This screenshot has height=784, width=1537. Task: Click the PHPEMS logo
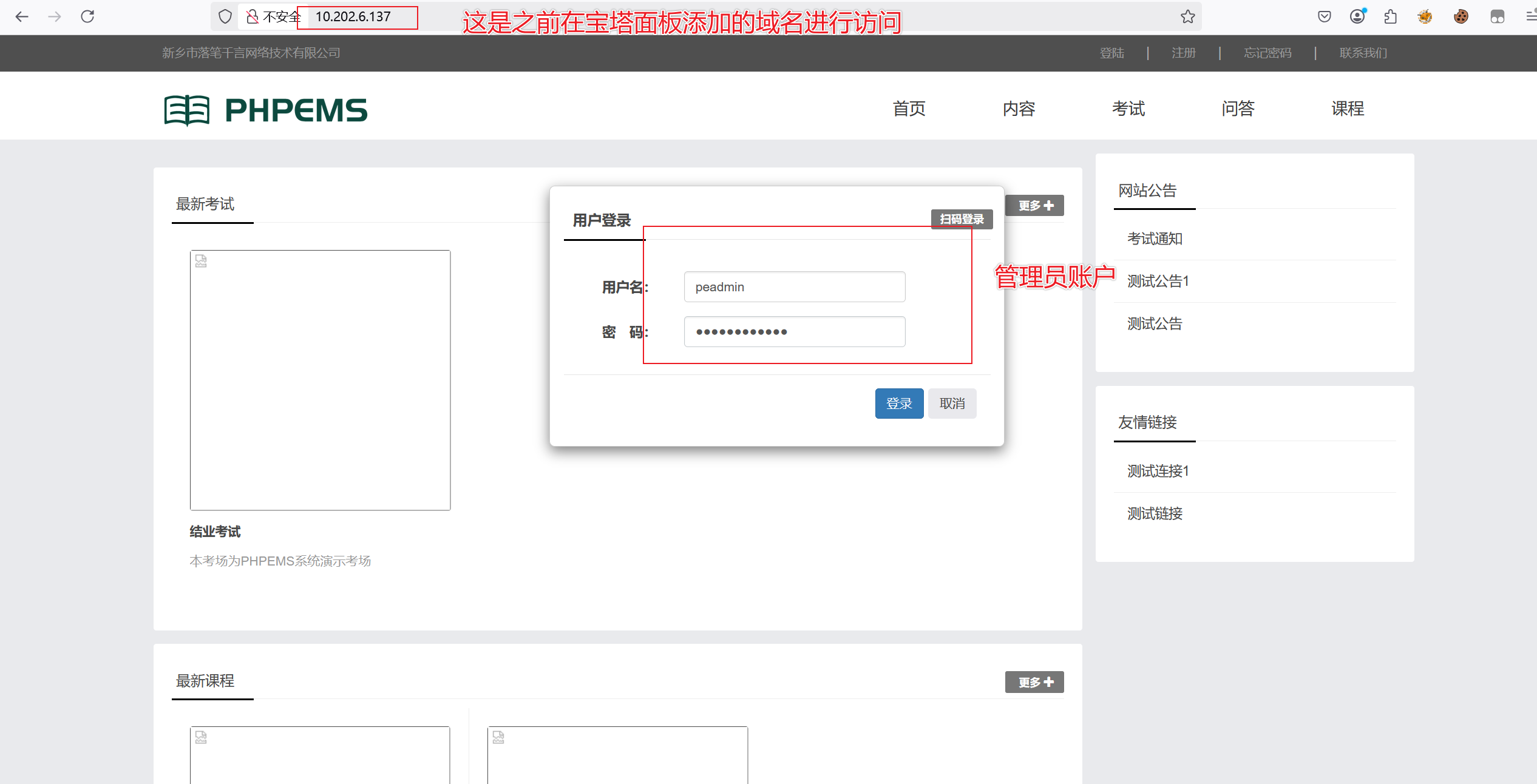[266, 110]
